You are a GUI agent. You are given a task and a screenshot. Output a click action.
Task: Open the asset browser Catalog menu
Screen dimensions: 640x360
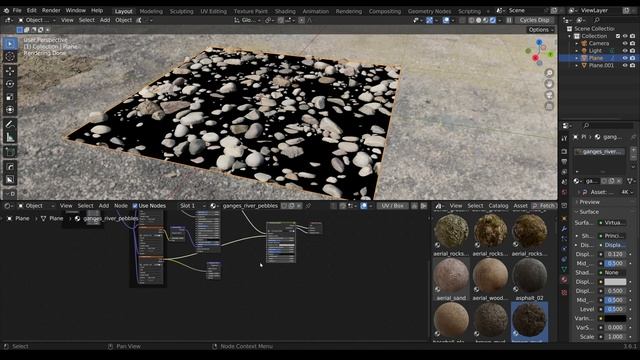[x=498, y=206]
